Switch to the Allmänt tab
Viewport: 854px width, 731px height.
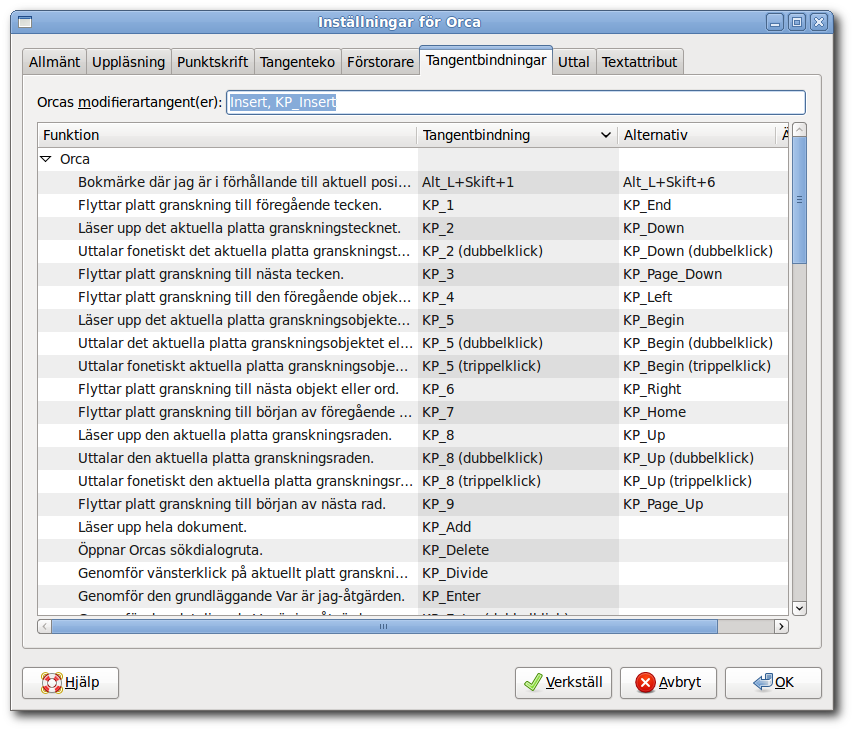[54, 62]
